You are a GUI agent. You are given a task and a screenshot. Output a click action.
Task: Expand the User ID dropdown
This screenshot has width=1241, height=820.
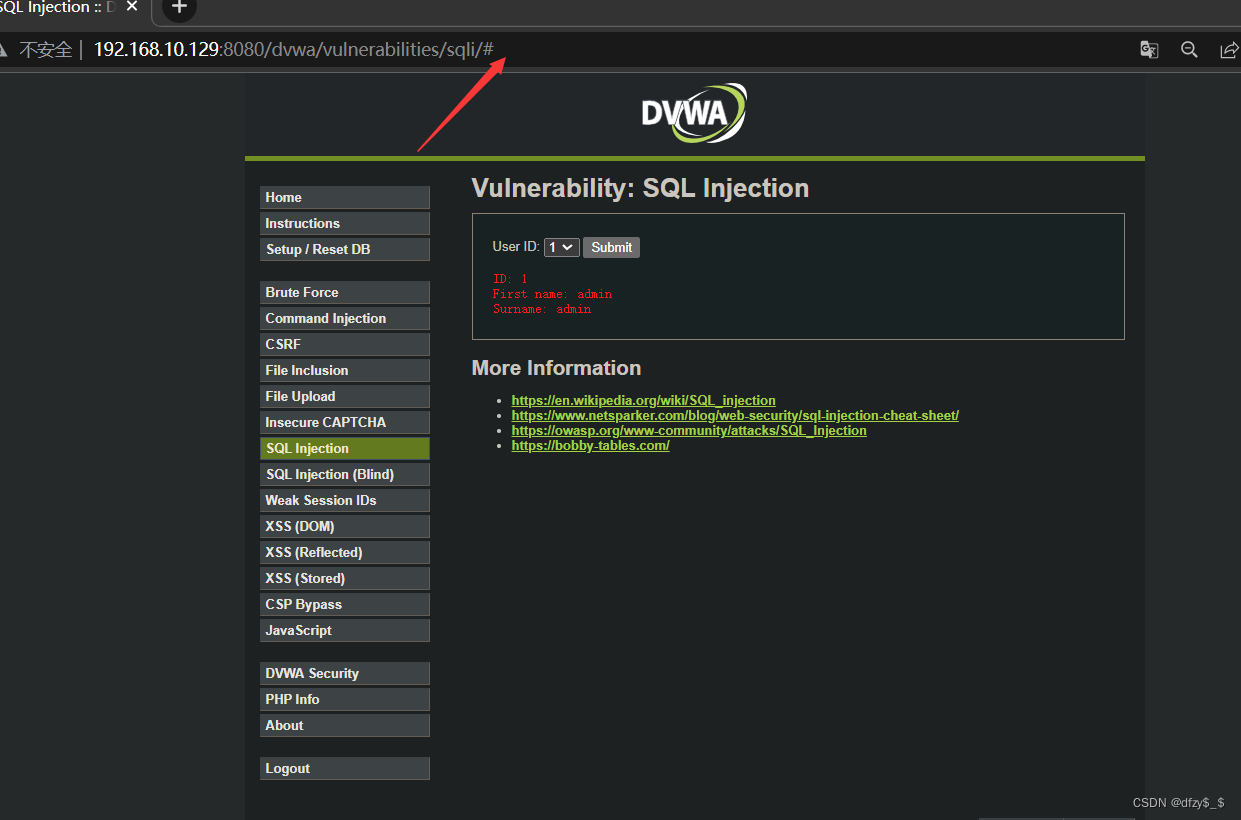(x=561, y=247)
